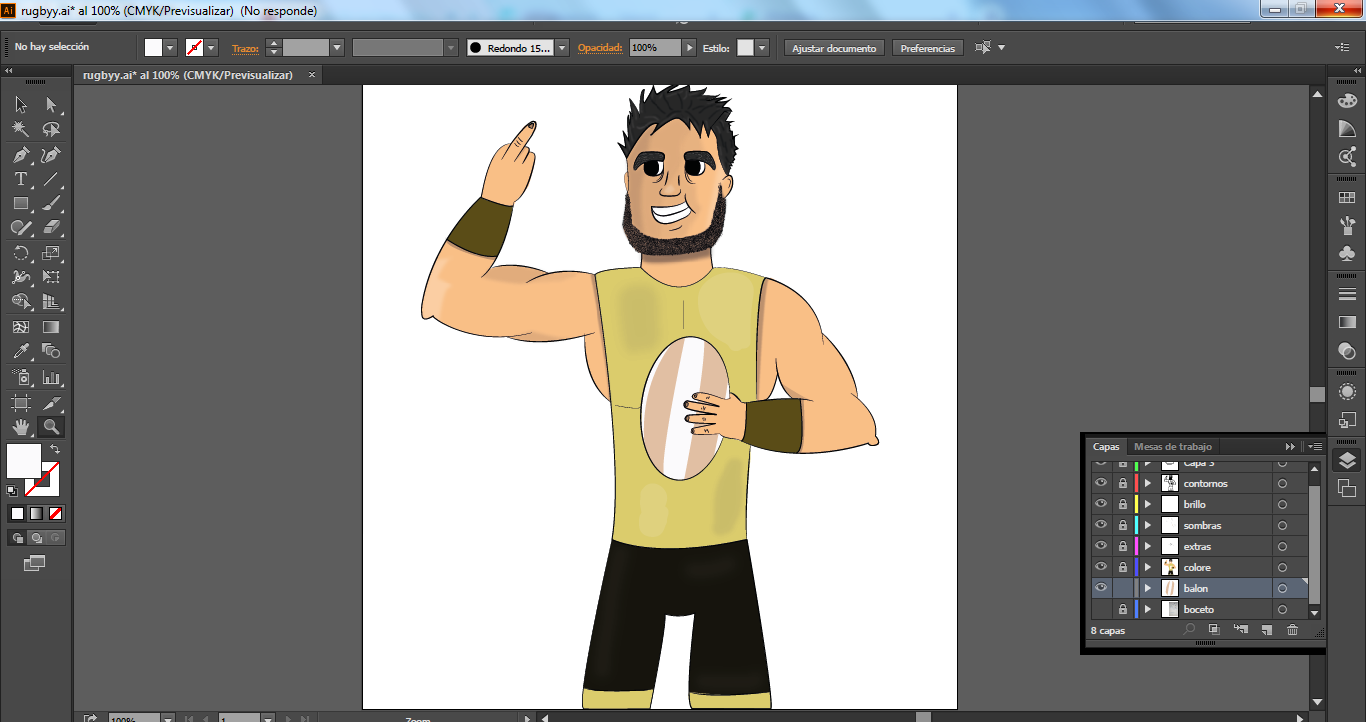Open the Color panel (palette icon)
Screen dimensions: 1366x722
coord(1347,101)
